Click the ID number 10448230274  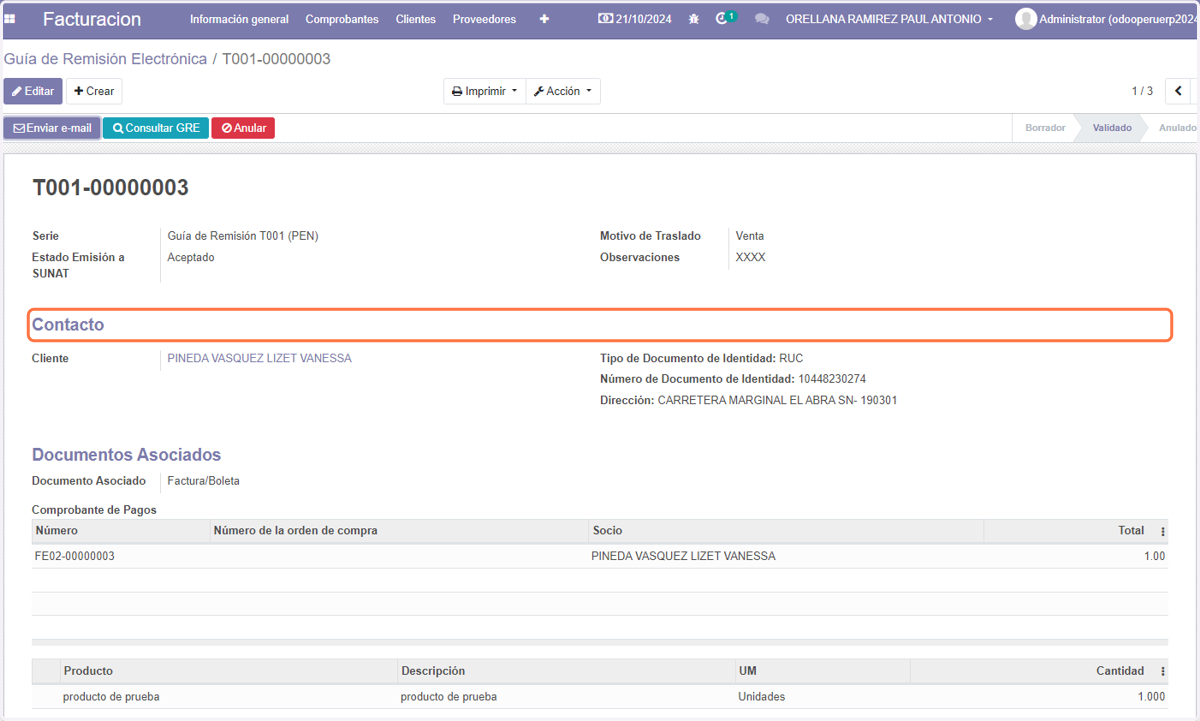coord(832,379)
